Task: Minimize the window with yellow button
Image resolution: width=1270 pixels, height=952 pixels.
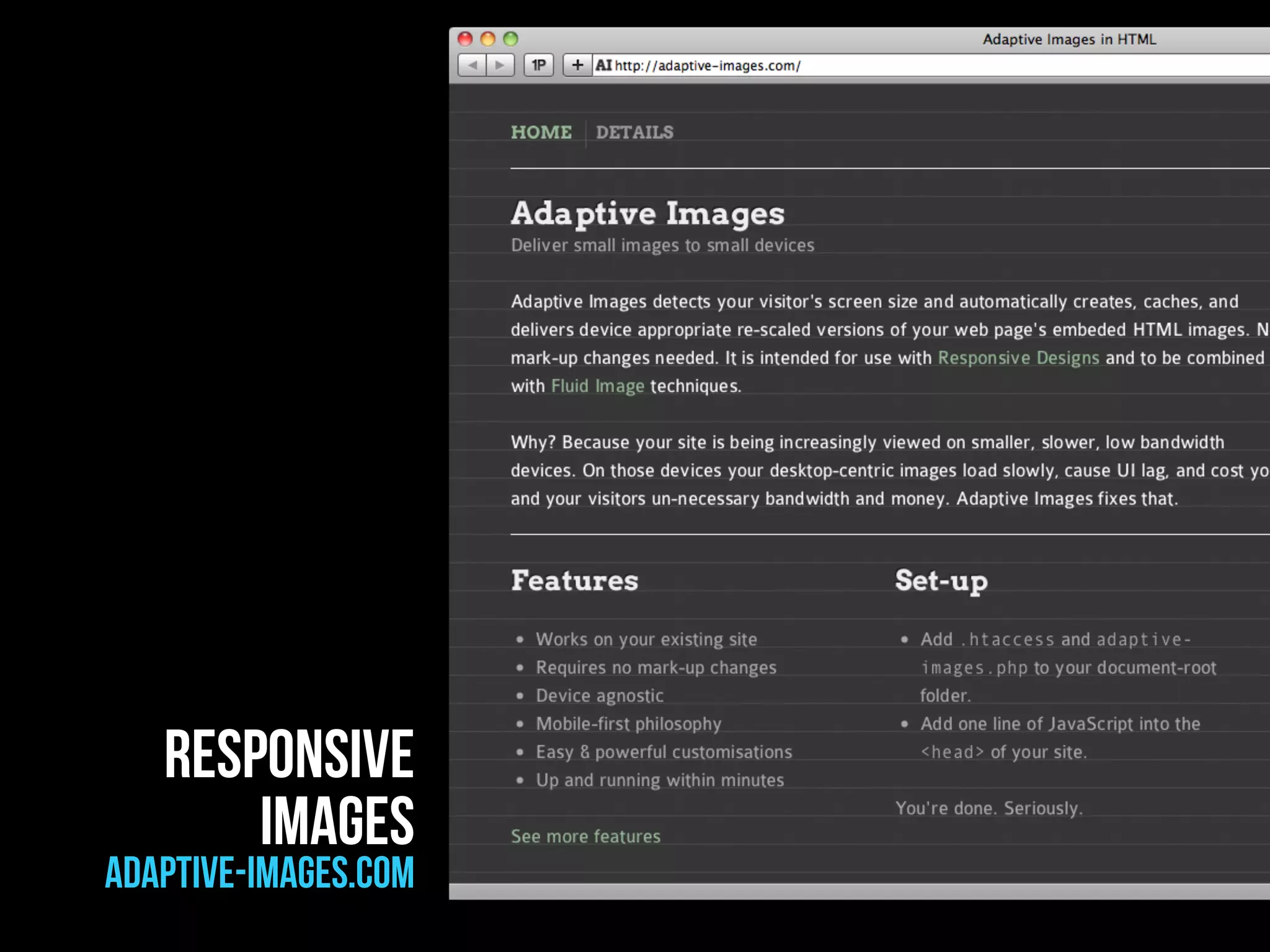Action: [x=488, y=39]
